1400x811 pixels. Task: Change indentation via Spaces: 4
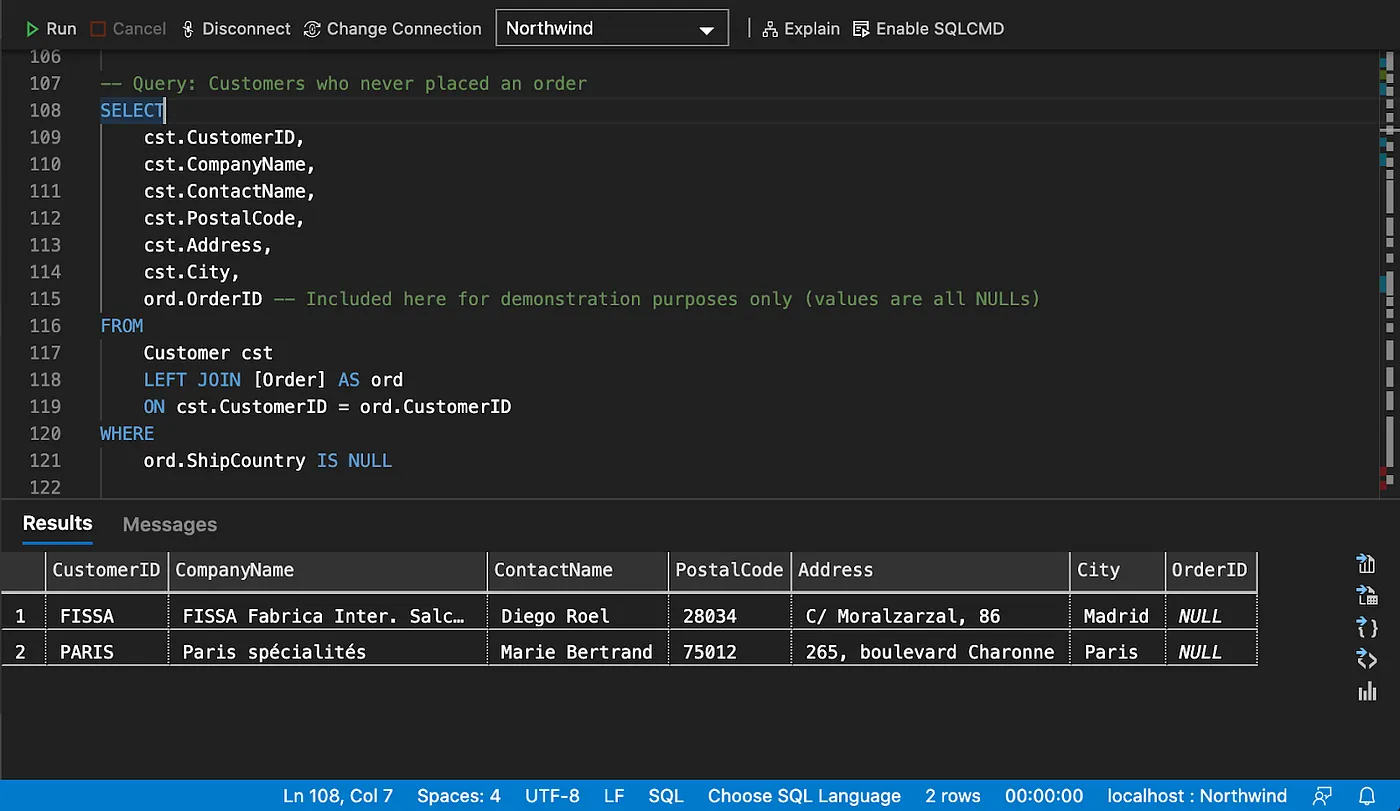click(x=459, y=796)
